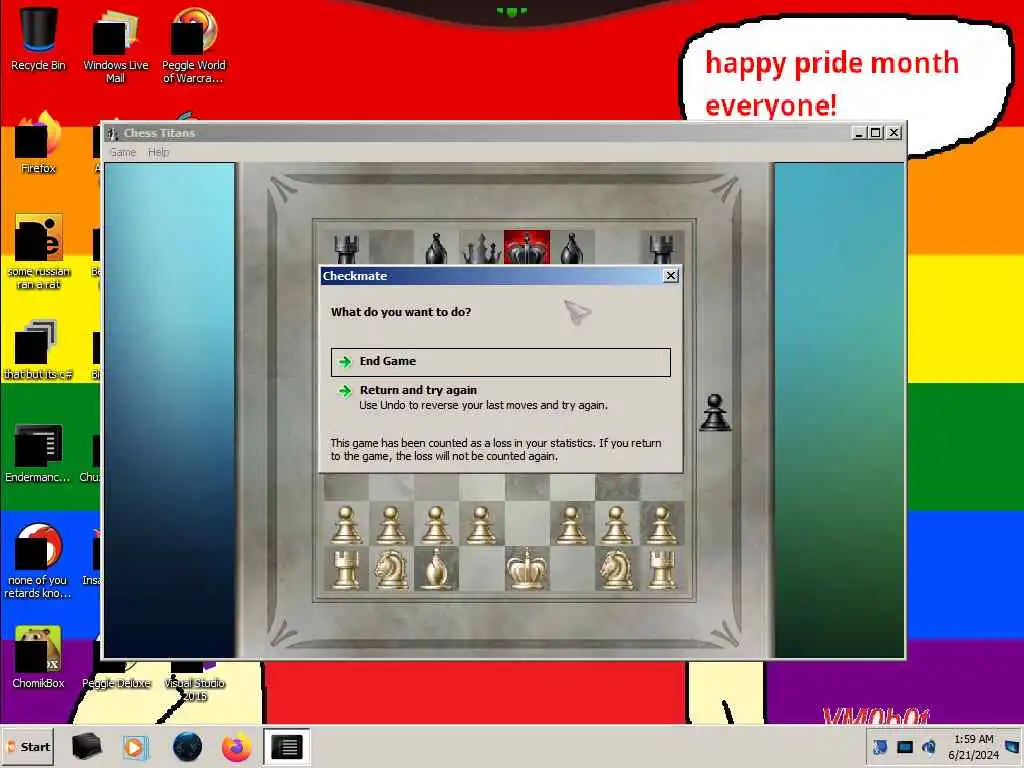Screen dimensions: 1024x768
Task: Close the Checkmate dialog with its X
Action: coord(671,276)
